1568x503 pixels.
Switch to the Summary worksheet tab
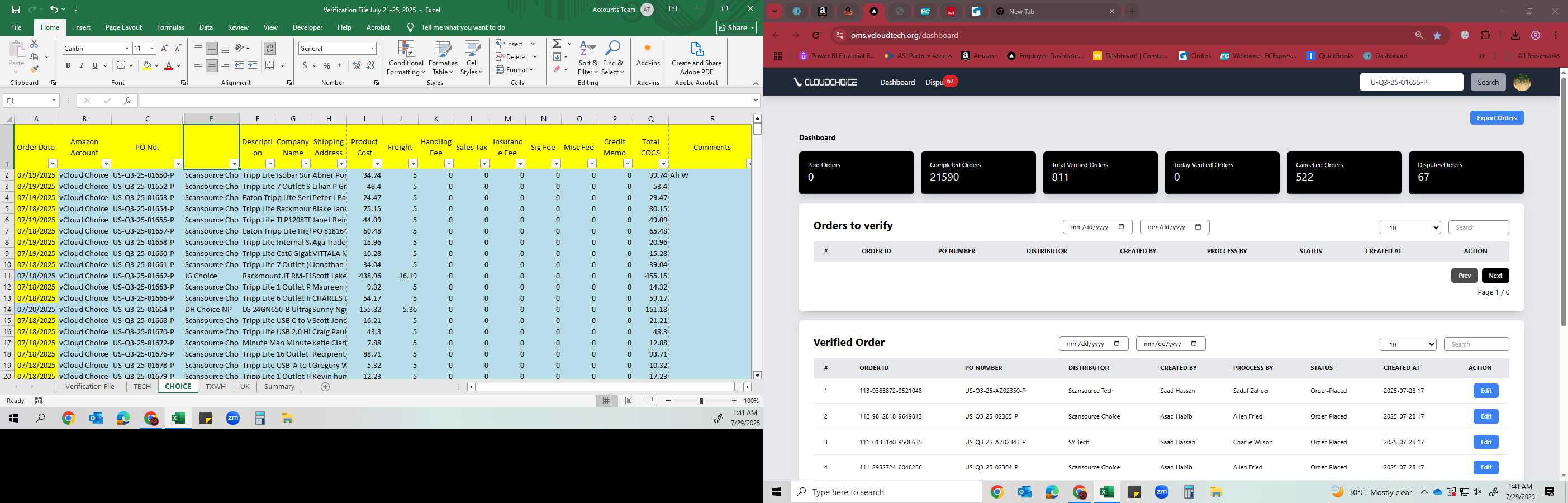279,387
